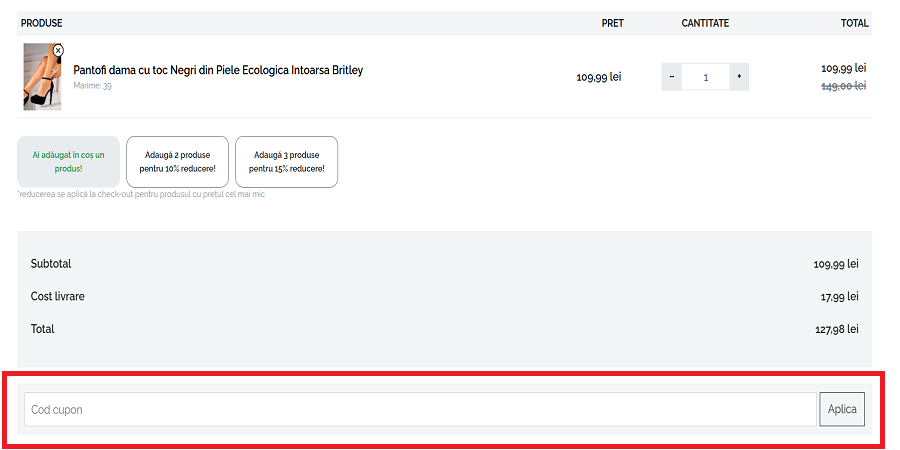Increase product quantity with plus button

click(x=739, y=77)
